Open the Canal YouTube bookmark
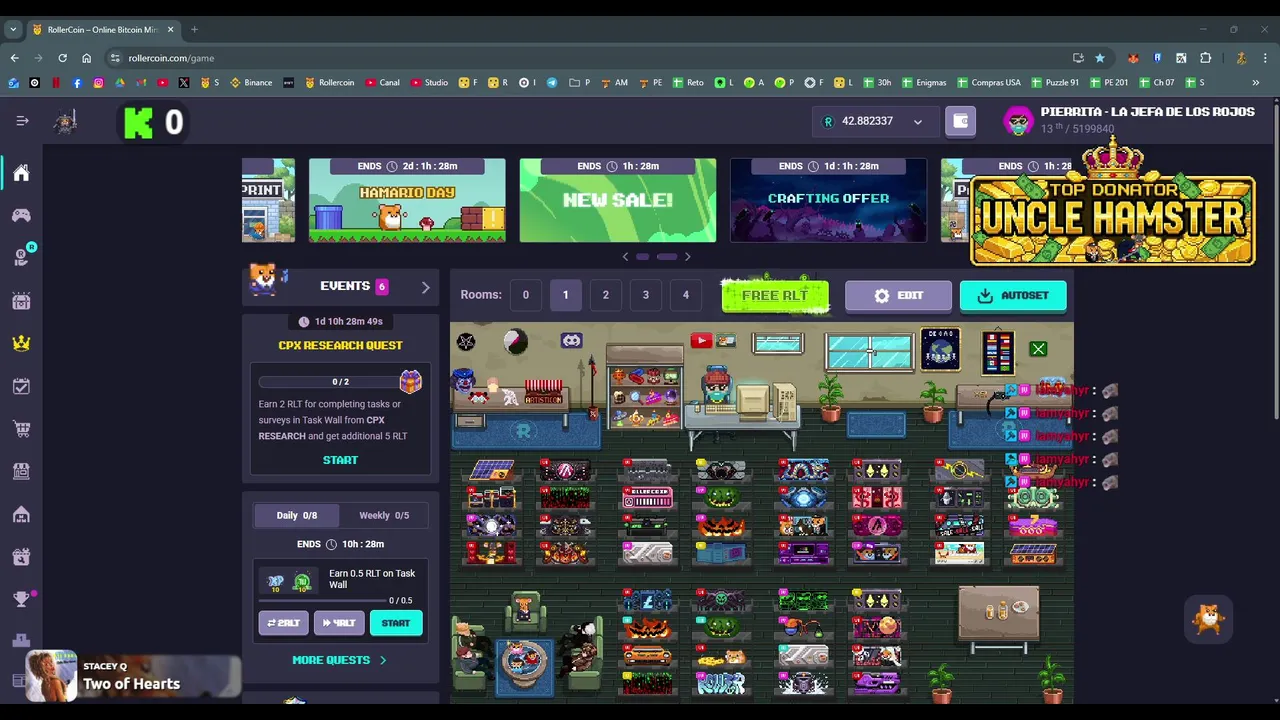Viewport: 1280px width, 720px height. [x=382, y=83]
